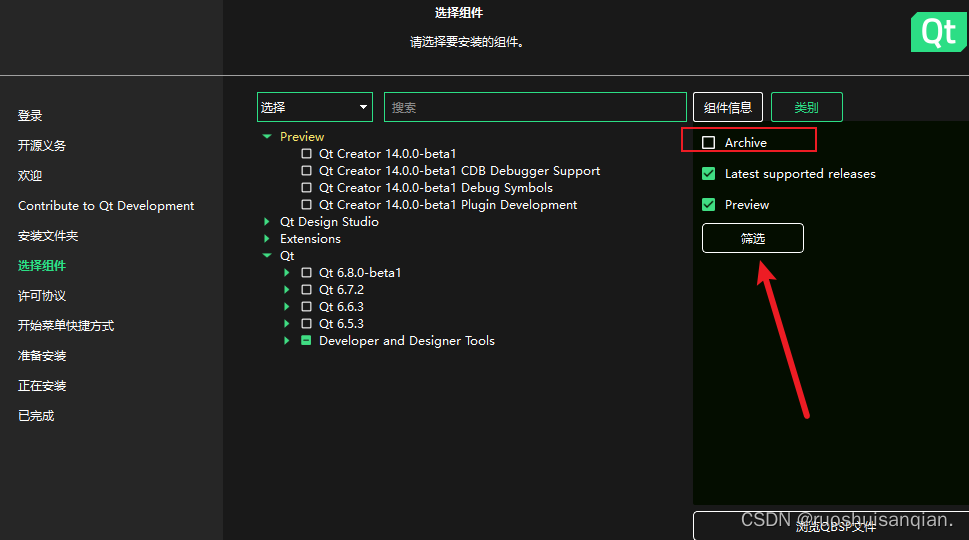Image resolution: width=969 pixels, height=540 pixels.
Task: Check the Qt 6.5.3 checkbox
Action: point(306,323)
